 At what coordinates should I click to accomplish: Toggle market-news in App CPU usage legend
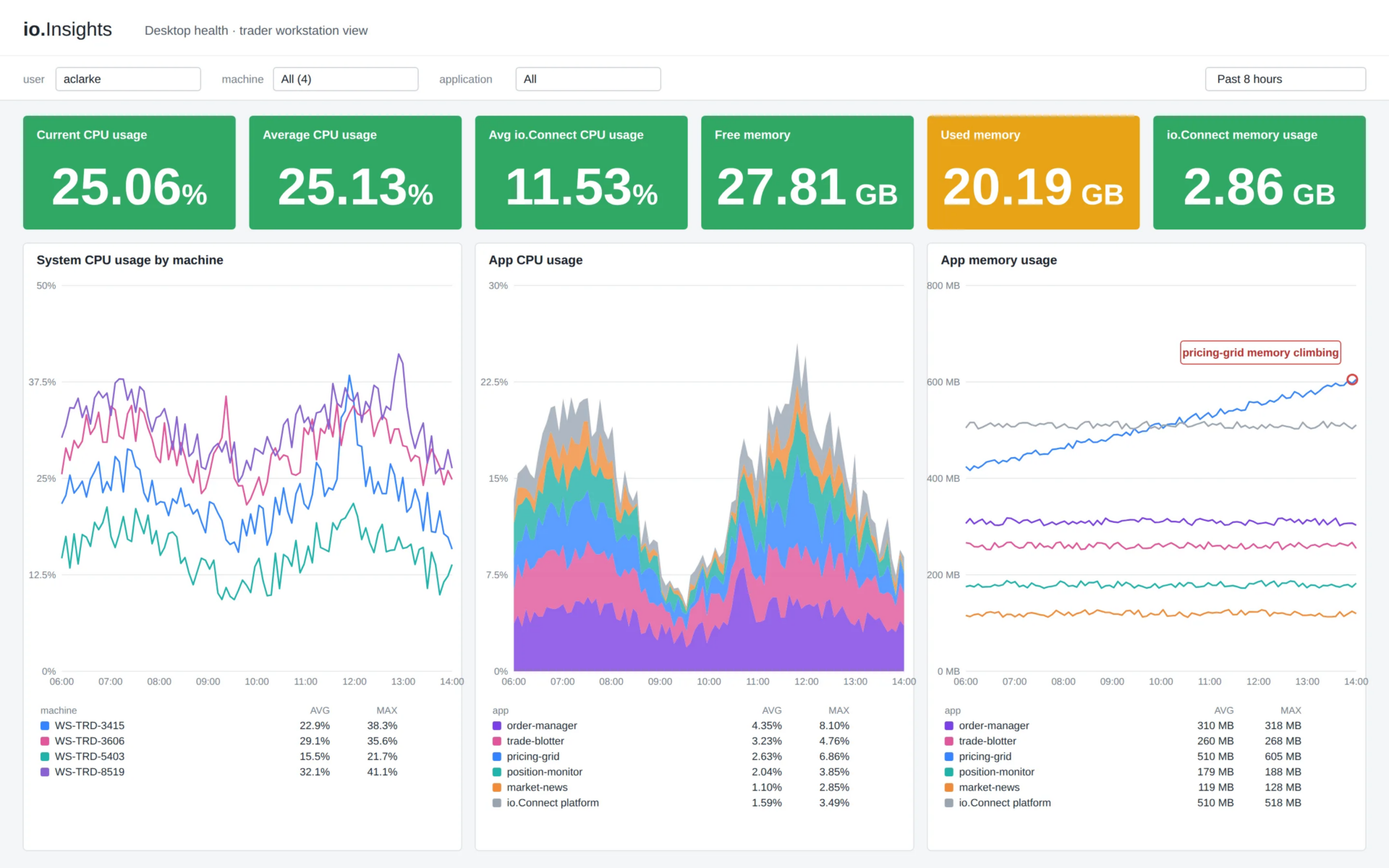[530, 787]
